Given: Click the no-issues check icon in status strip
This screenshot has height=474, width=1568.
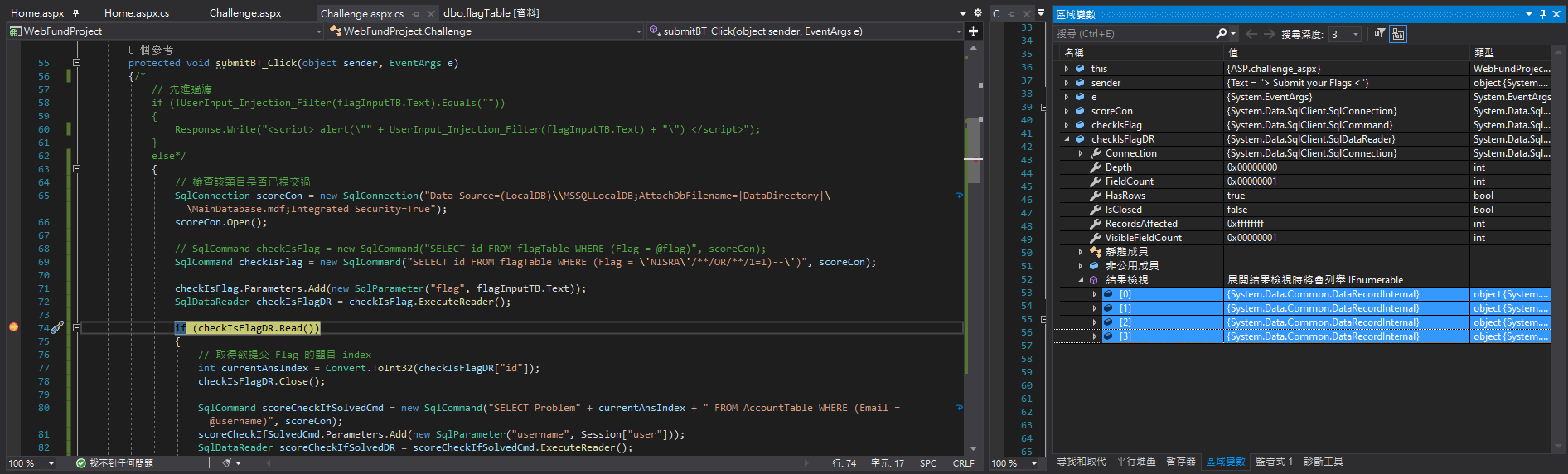Looking at the screenshot, I should [81, 463].
